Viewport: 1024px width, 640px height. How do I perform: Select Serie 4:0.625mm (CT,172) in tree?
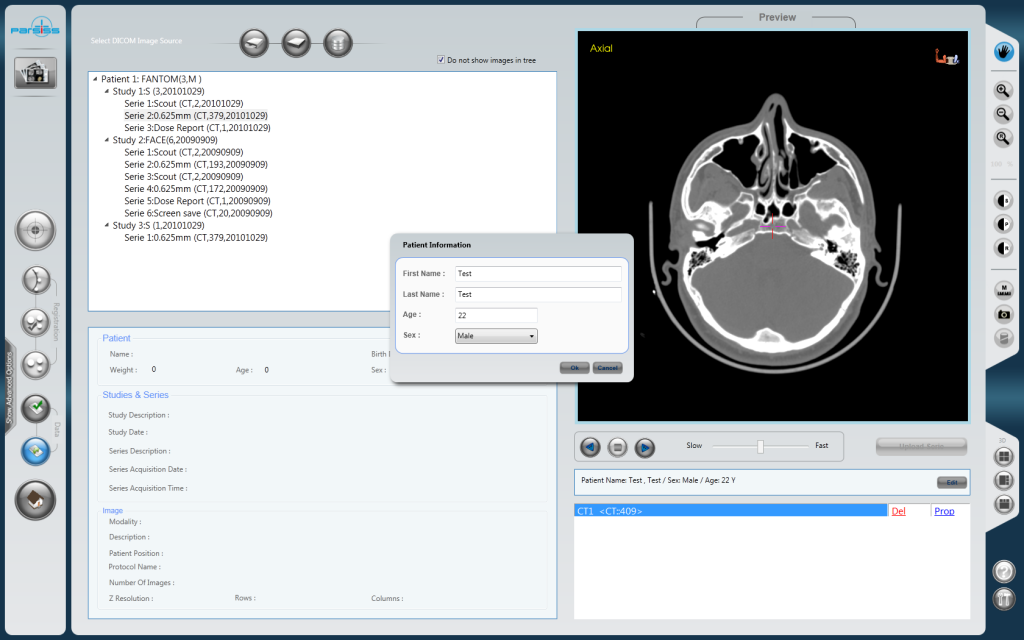pos(195,189)
